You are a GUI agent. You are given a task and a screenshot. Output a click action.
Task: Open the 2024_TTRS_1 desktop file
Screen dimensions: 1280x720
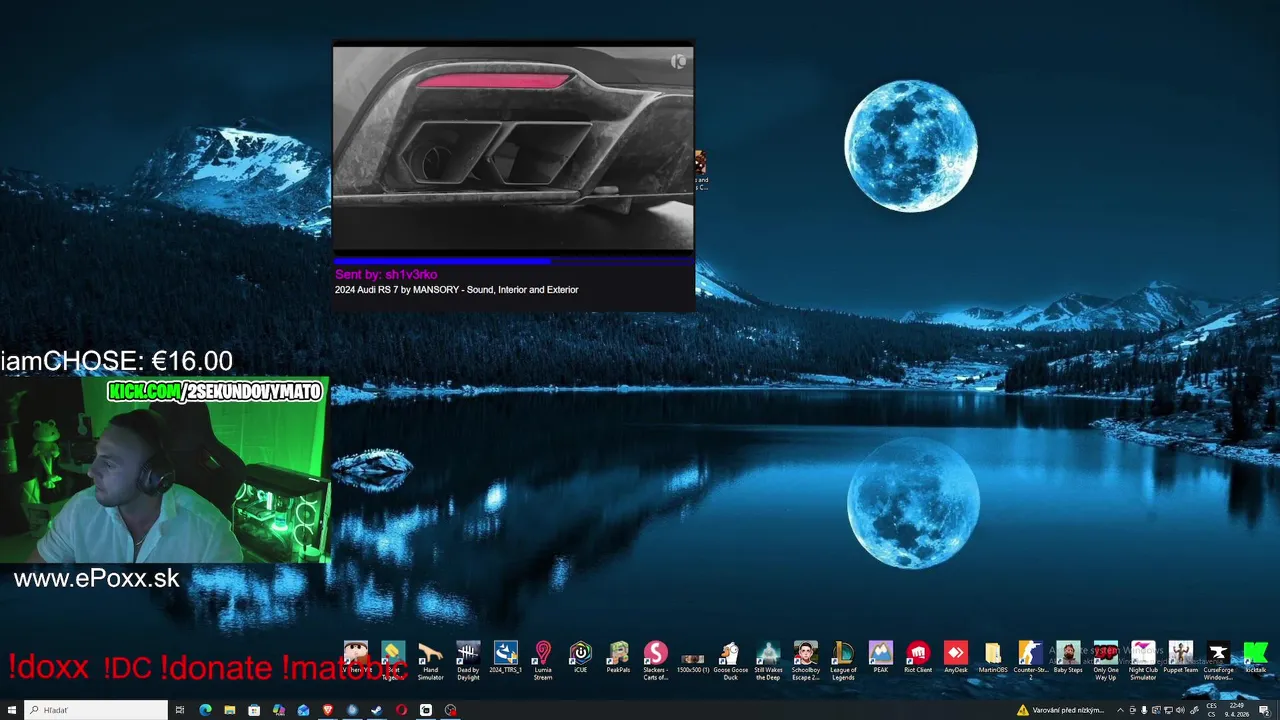tap(506, 658)
